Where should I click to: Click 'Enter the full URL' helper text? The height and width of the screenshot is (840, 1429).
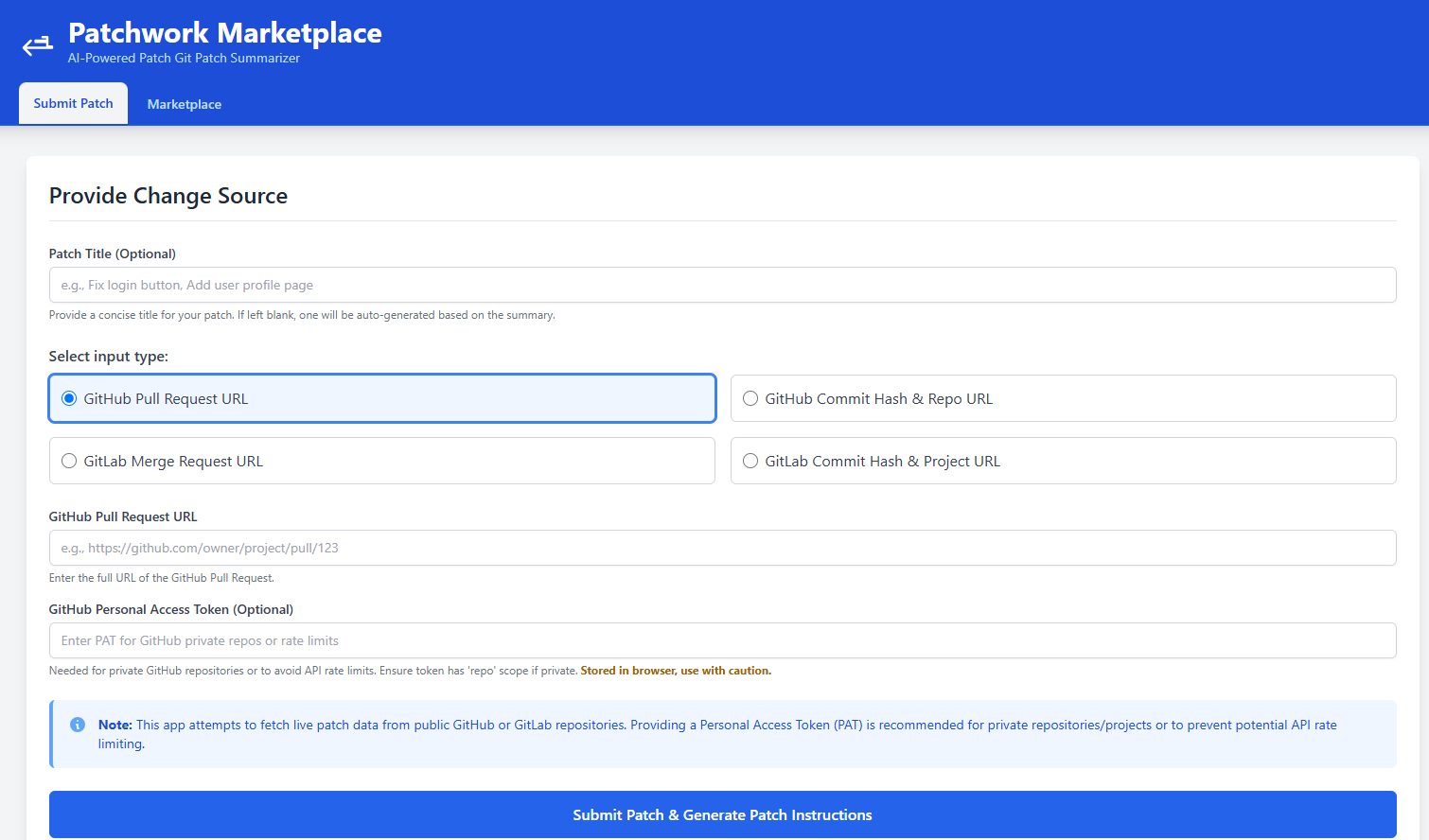pos(162,578)
